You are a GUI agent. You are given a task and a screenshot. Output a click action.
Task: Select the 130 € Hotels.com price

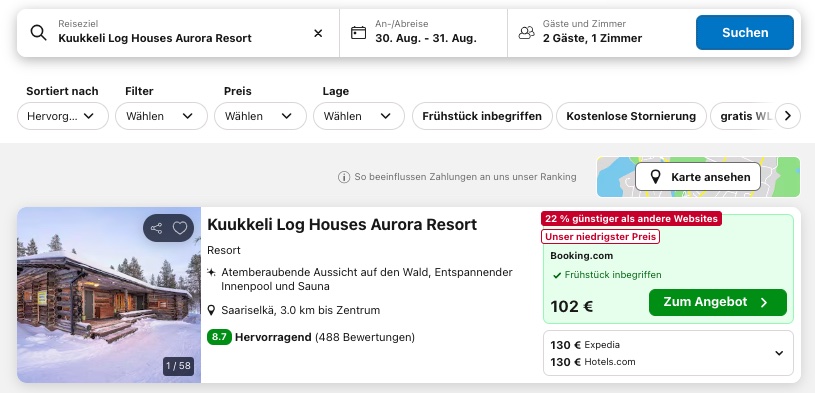593,362
